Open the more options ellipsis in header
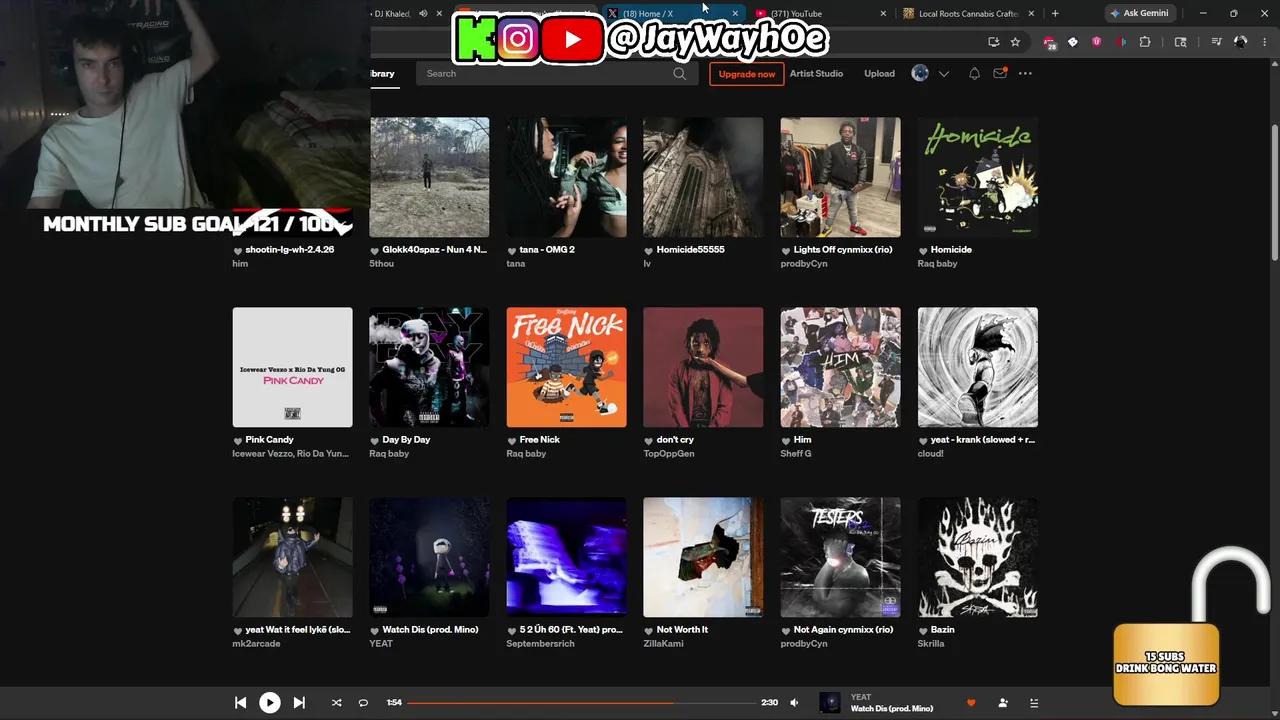Viewport: 1280px width, 720px height. tap(1025, 73)
